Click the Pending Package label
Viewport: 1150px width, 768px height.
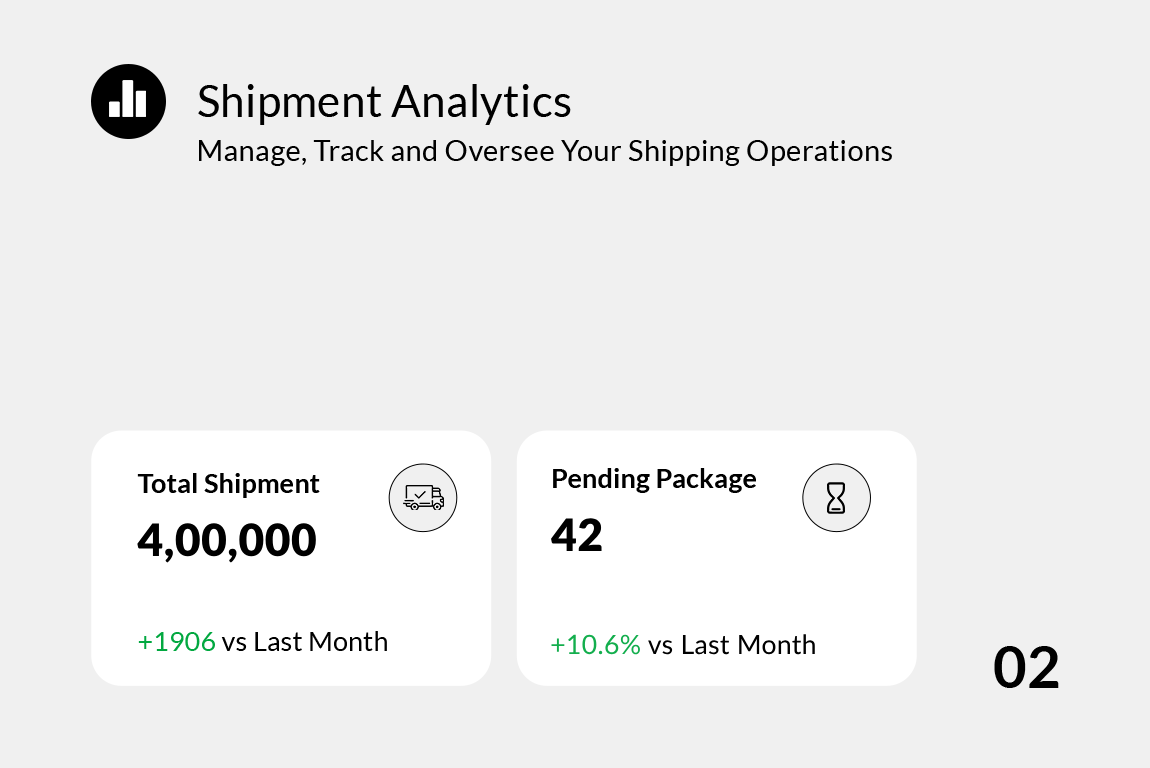(653, 479)
